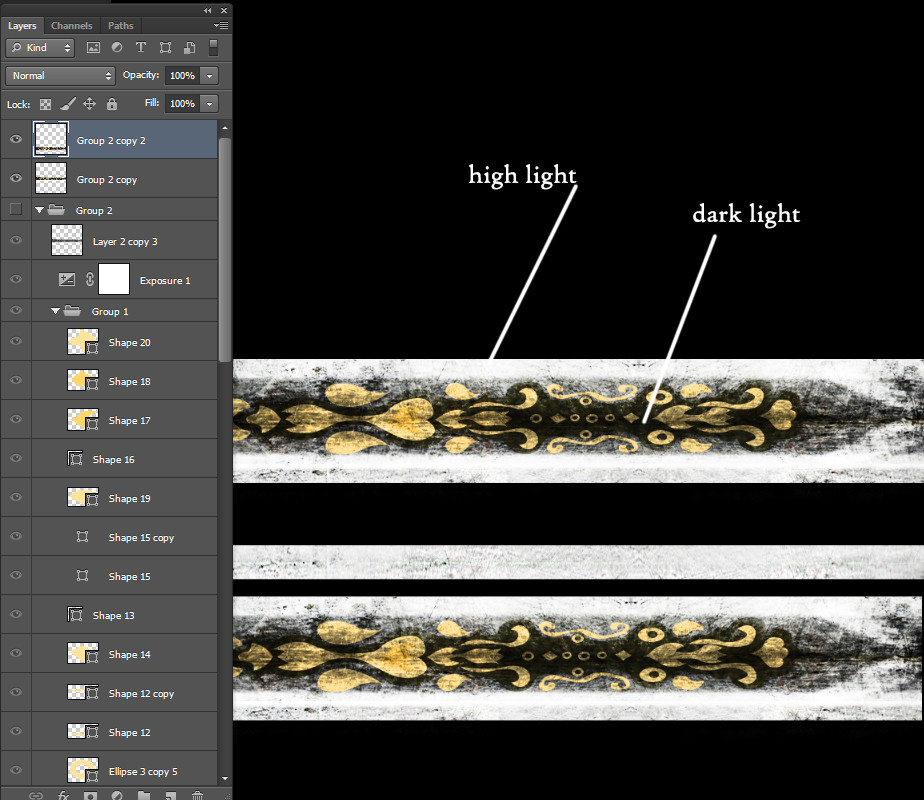Image resolution: width=924 pixels, height=800 pixels.
Task: Open the Normal blend mode dropdown
Action: point(60,75)
